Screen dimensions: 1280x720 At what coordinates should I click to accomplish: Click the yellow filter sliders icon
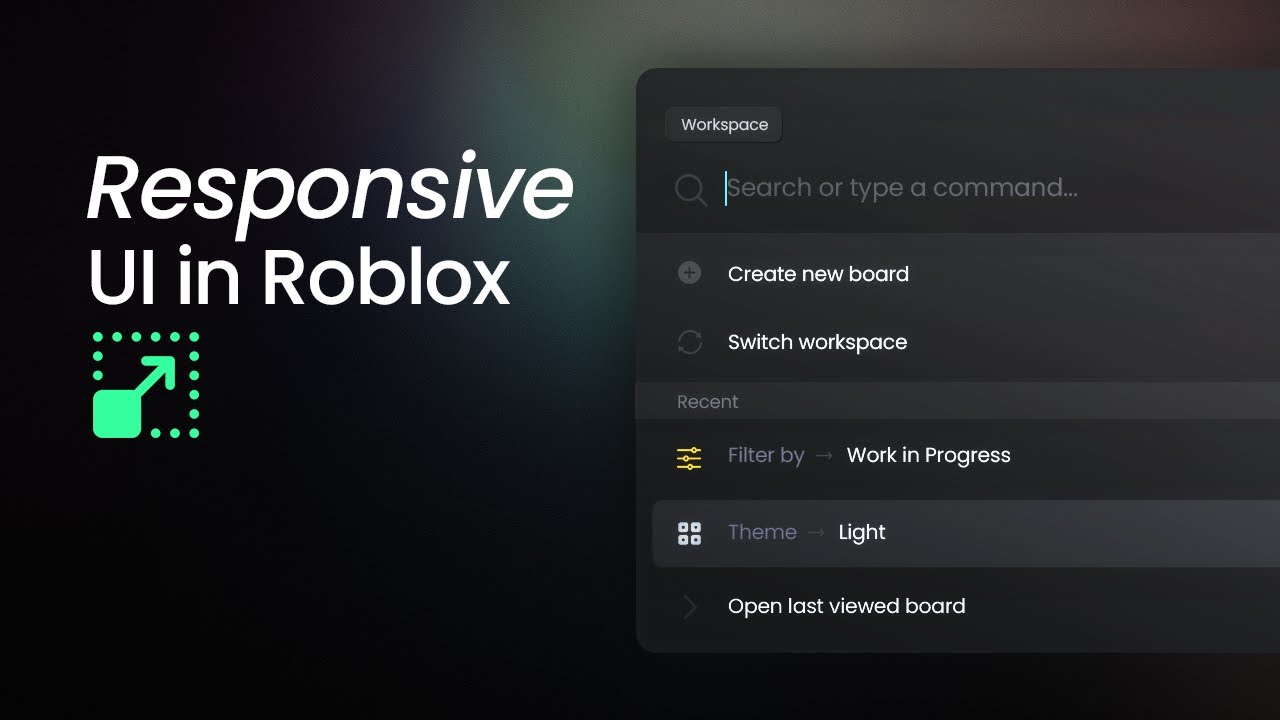(x=689, y=459)
